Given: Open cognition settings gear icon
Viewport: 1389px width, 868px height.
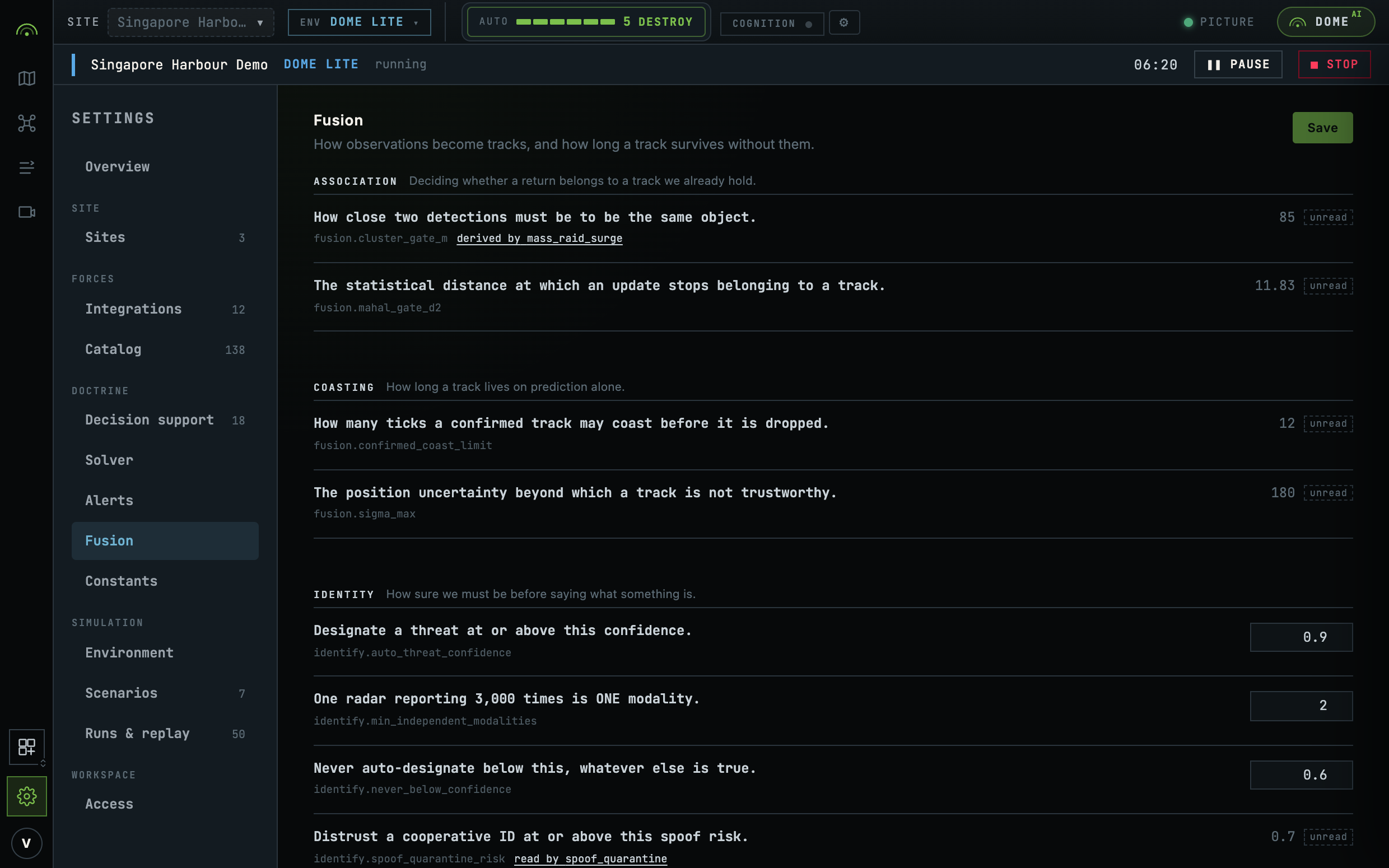Looking at the screenshot, I should pos(843,22).
